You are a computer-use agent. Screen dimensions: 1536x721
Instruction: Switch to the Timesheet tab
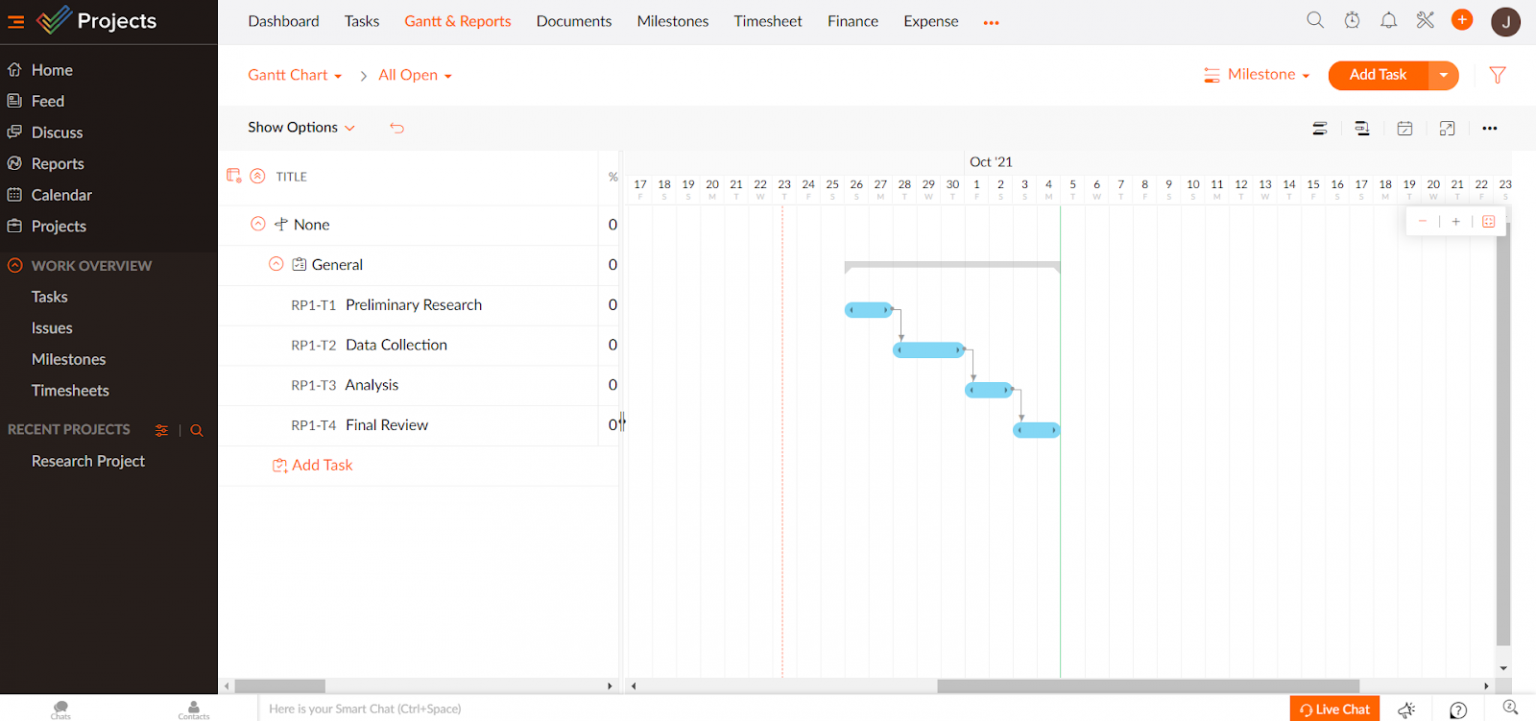(x=767, y=20)
